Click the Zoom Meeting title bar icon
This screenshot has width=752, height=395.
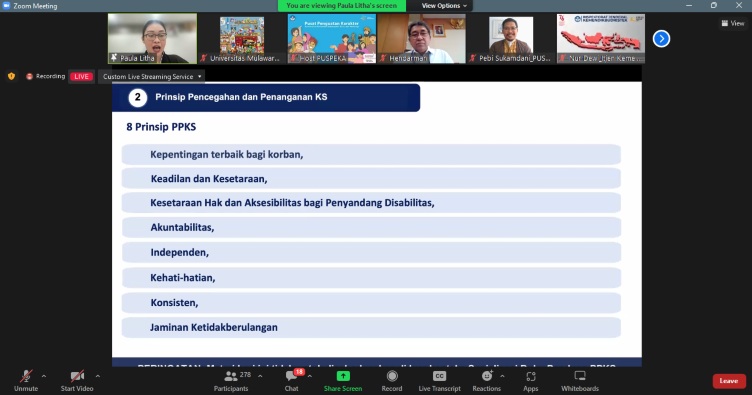(x=6, y=6)
